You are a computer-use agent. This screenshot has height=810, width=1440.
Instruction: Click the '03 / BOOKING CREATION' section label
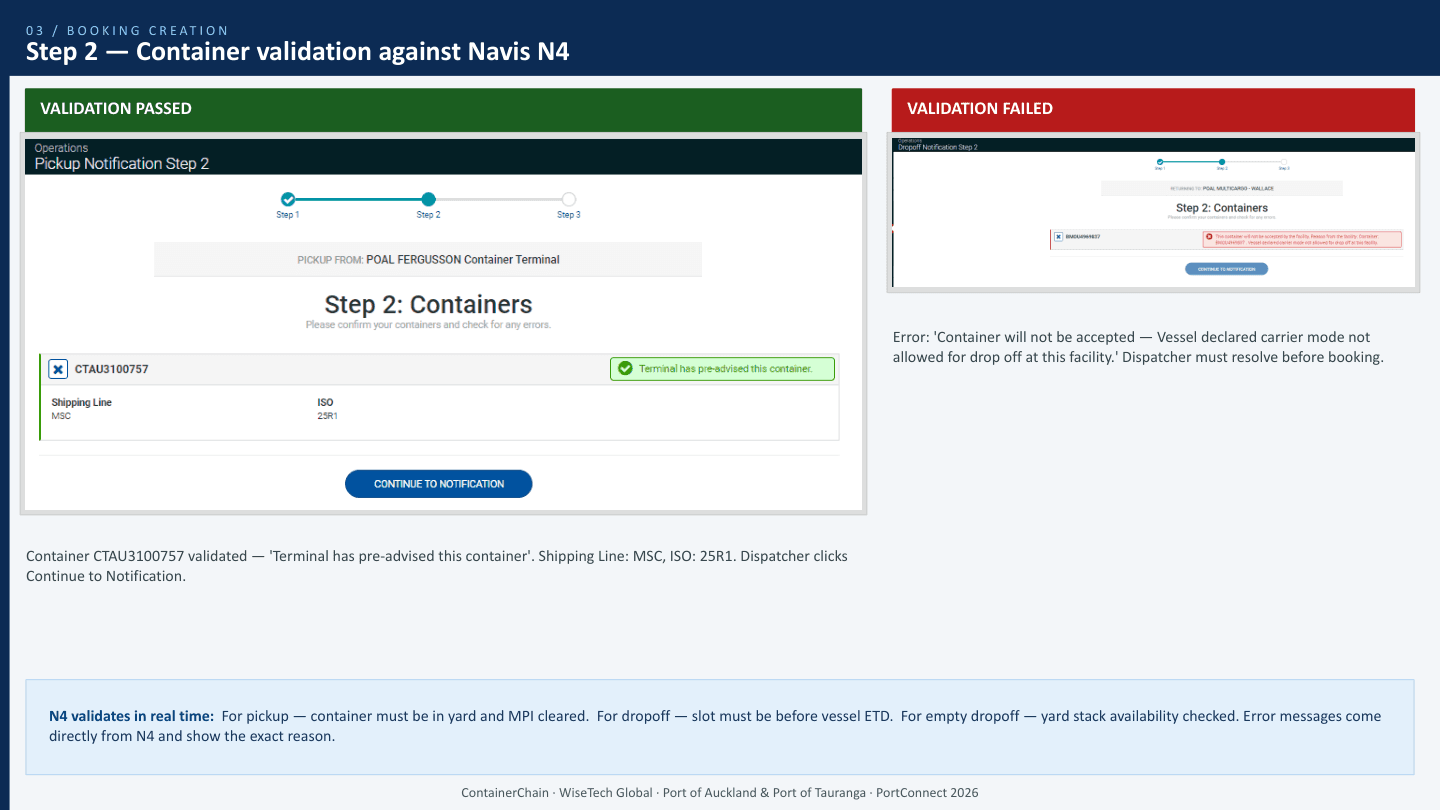[x=127, y=31]
